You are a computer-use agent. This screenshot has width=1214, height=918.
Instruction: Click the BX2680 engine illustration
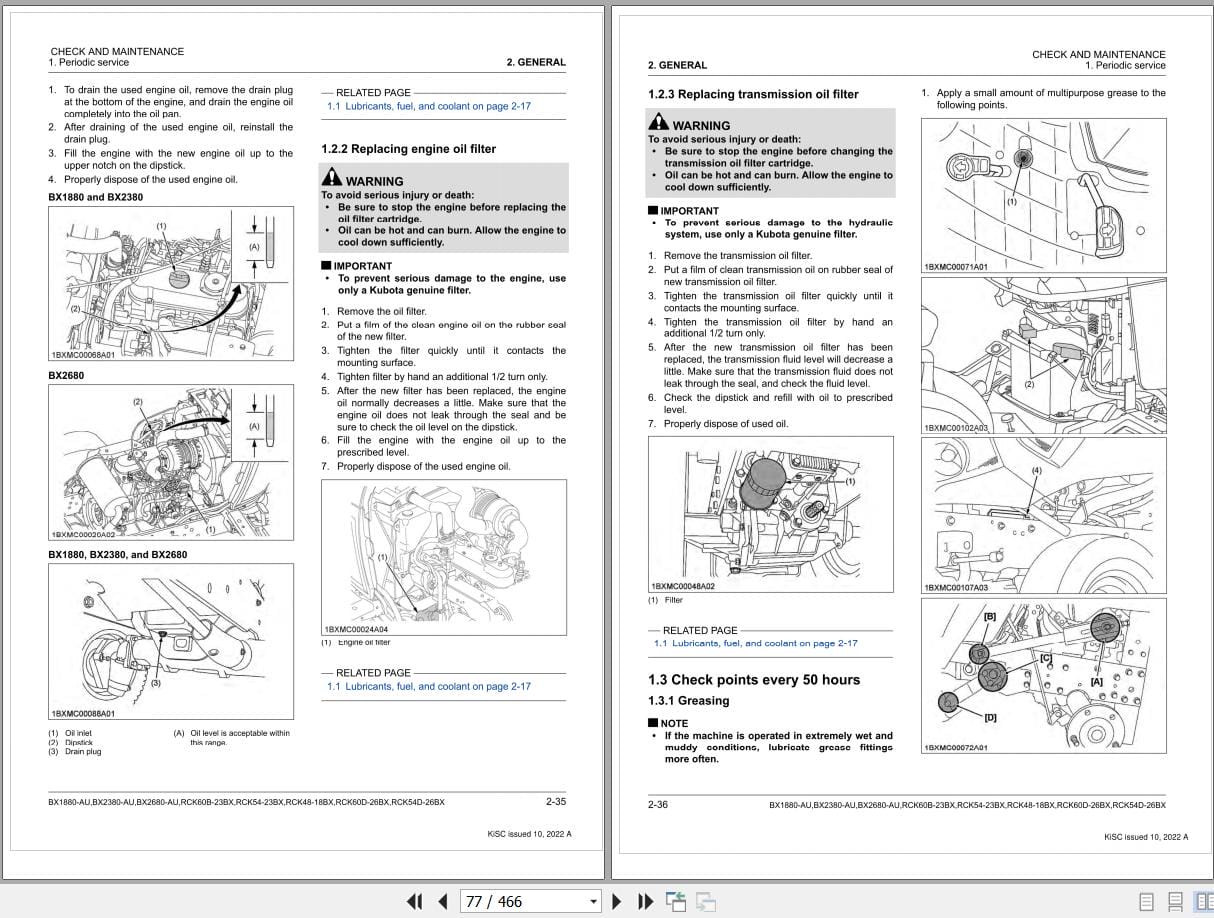pyautogui.click(x=170, y=461)
